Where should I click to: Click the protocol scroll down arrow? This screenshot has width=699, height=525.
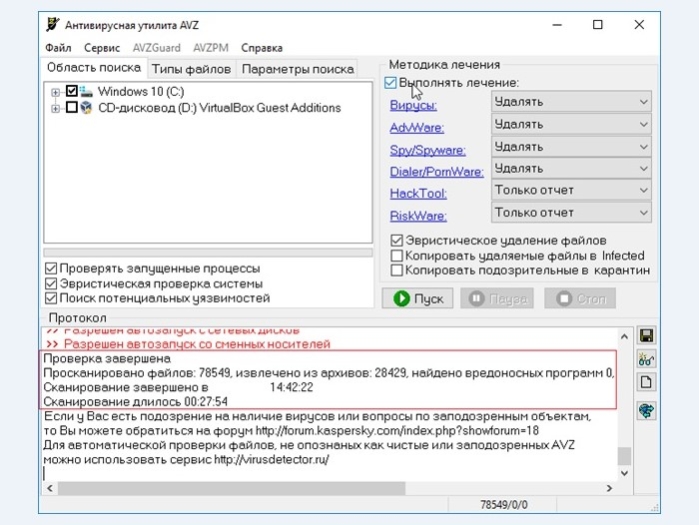tap(624, 473)
